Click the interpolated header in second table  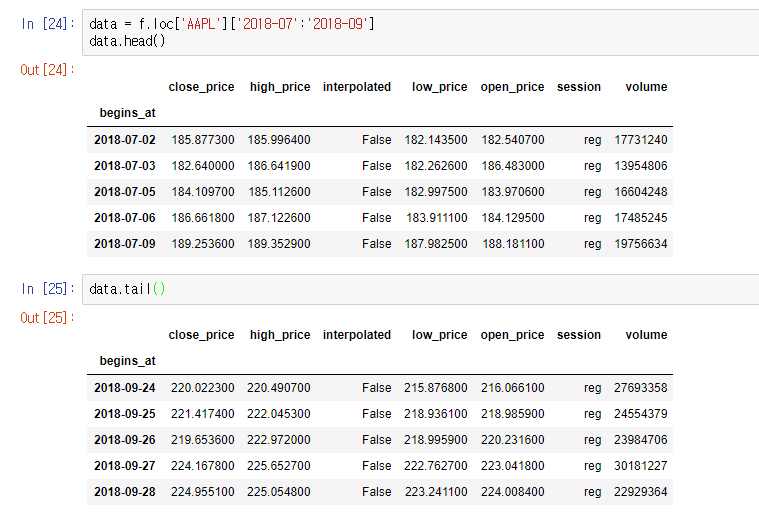pyautogui.click(x=357, y=335)
